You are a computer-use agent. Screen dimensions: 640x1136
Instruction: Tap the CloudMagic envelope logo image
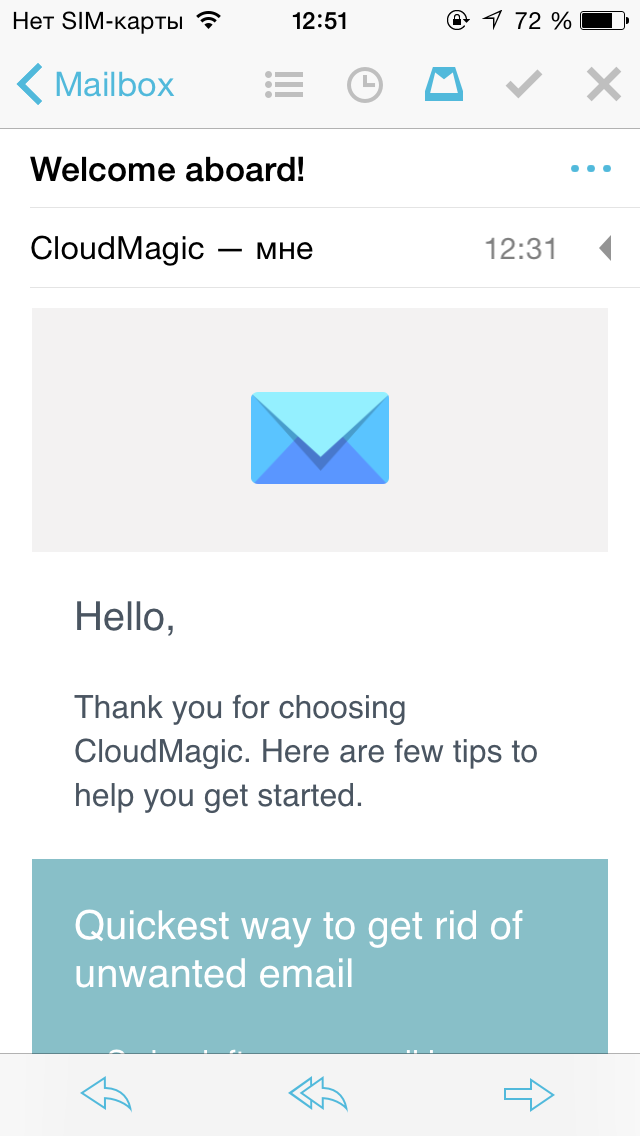[x=320, y=438]
